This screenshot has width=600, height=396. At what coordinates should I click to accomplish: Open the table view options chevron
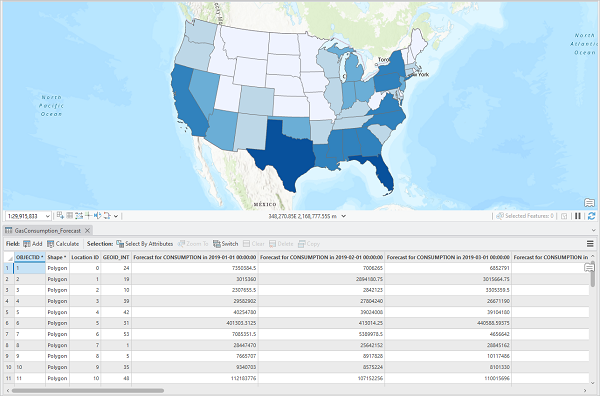593,230
